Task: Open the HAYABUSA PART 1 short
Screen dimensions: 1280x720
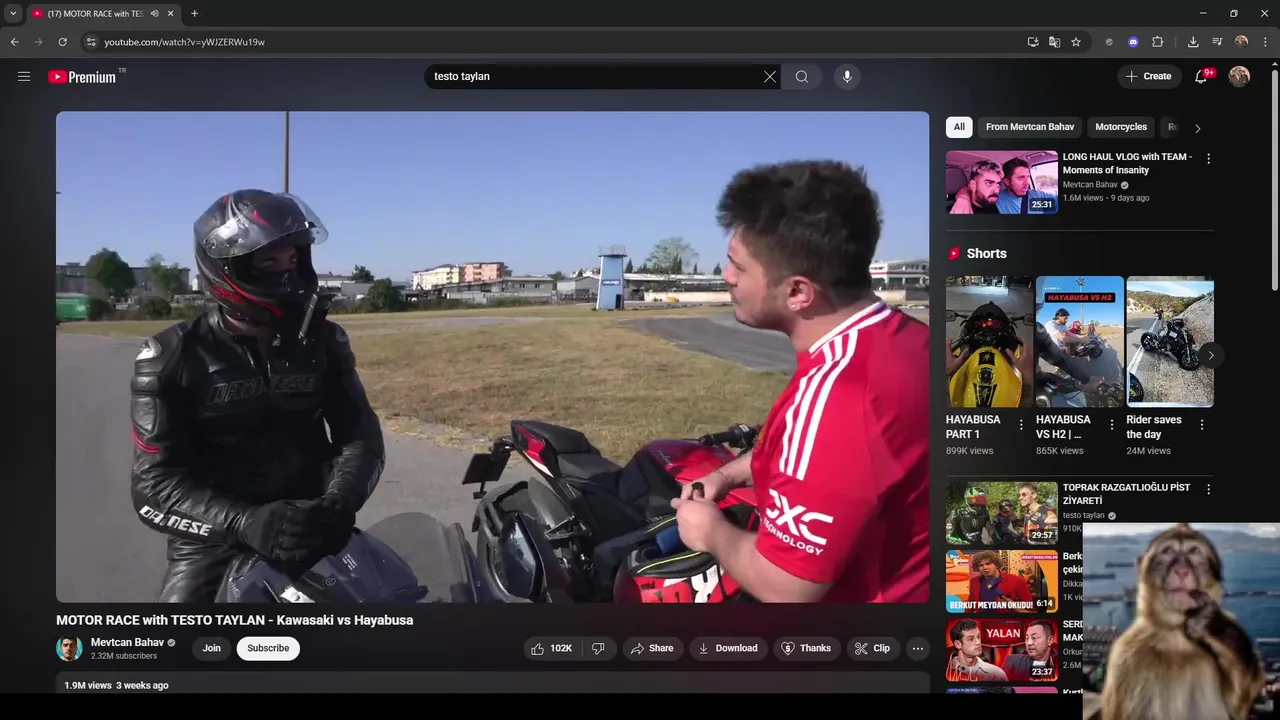Action: [990, 342]
